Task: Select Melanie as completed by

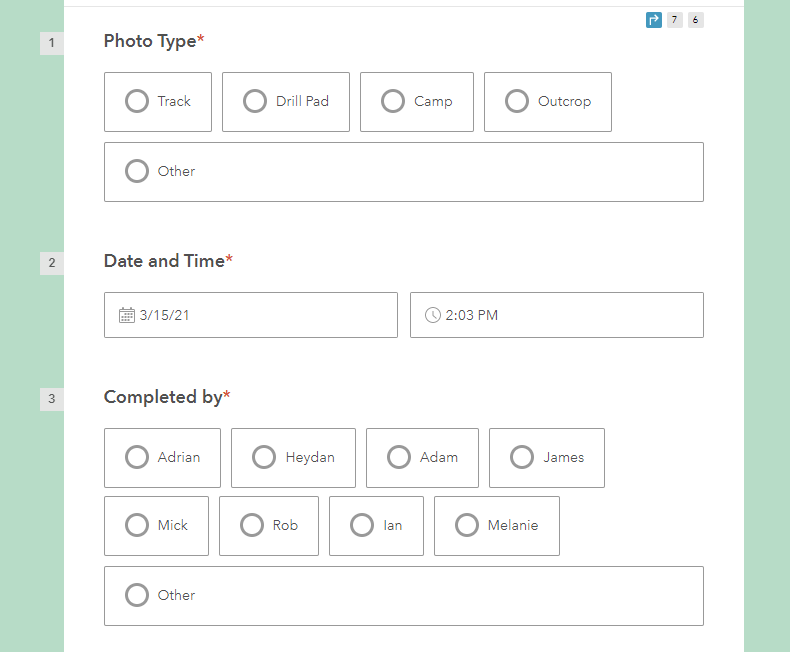Action: click(x=497, y=526)
